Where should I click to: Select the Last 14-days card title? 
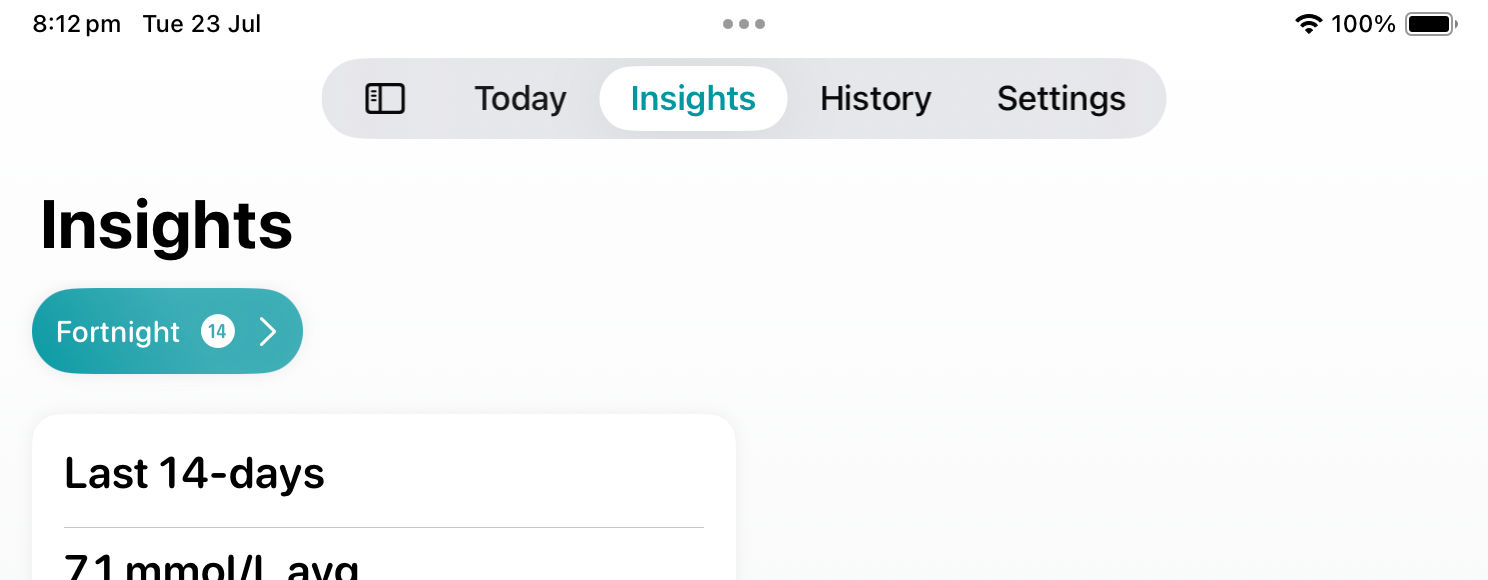click(194, 473)
